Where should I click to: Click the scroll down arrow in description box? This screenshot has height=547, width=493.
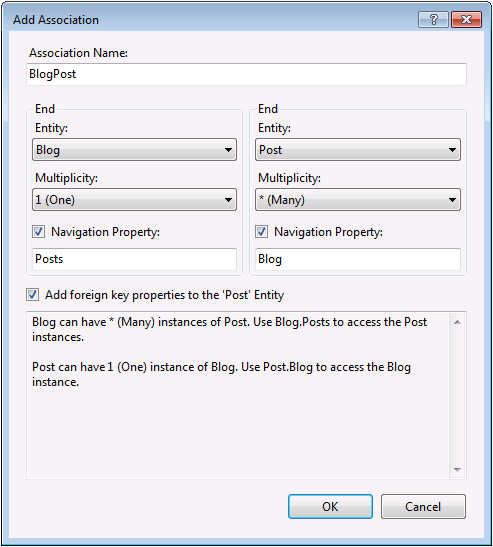click(457, 470)
